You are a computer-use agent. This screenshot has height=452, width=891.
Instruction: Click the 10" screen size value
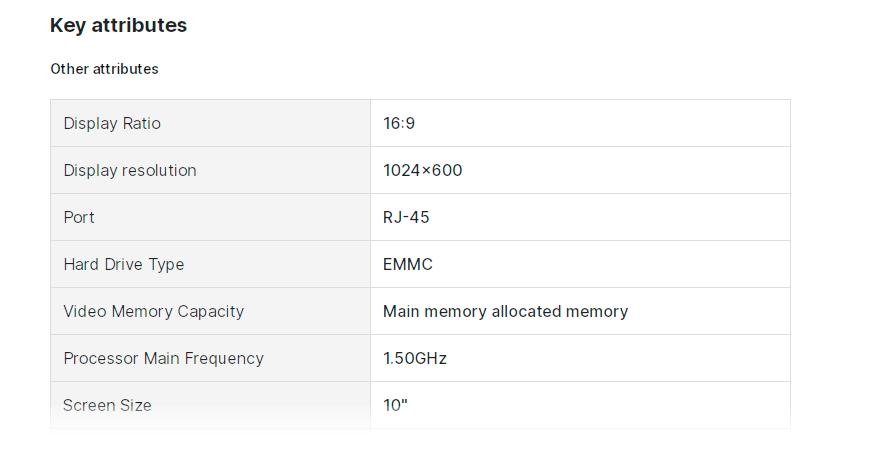click(x=396, y=405)
